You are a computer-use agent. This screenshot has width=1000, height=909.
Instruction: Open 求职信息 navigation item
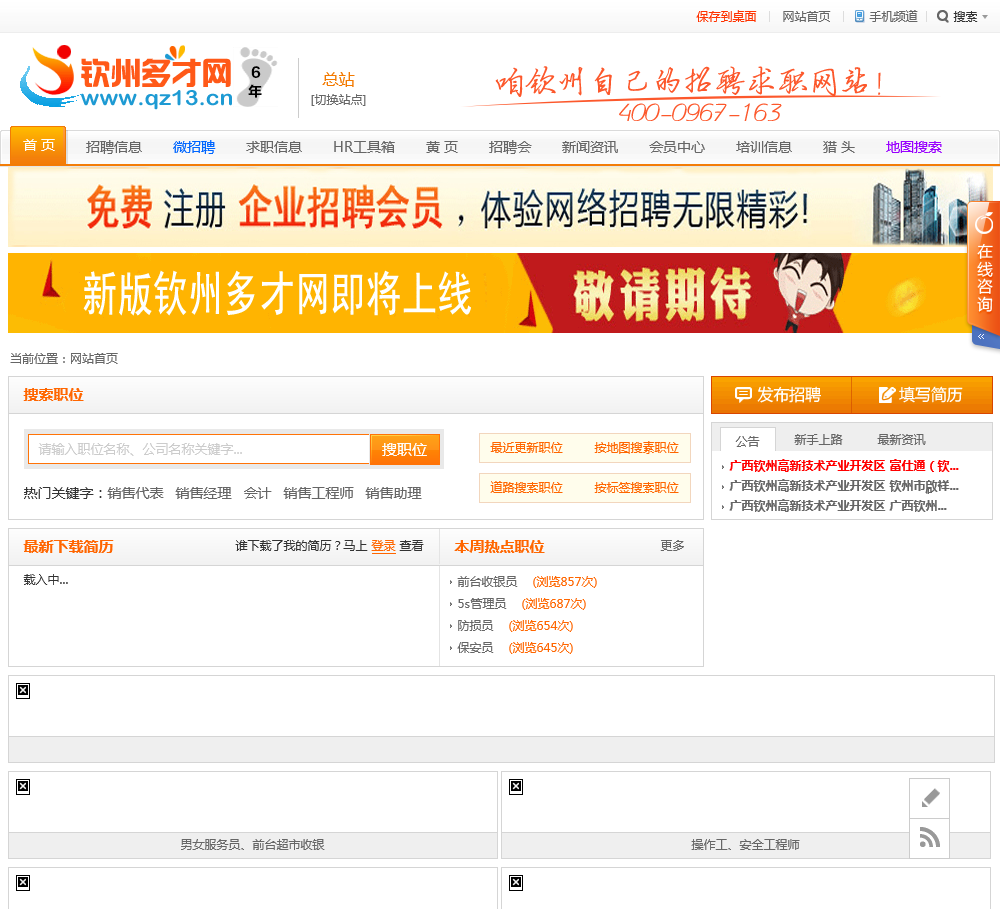[x=274, y=147]
